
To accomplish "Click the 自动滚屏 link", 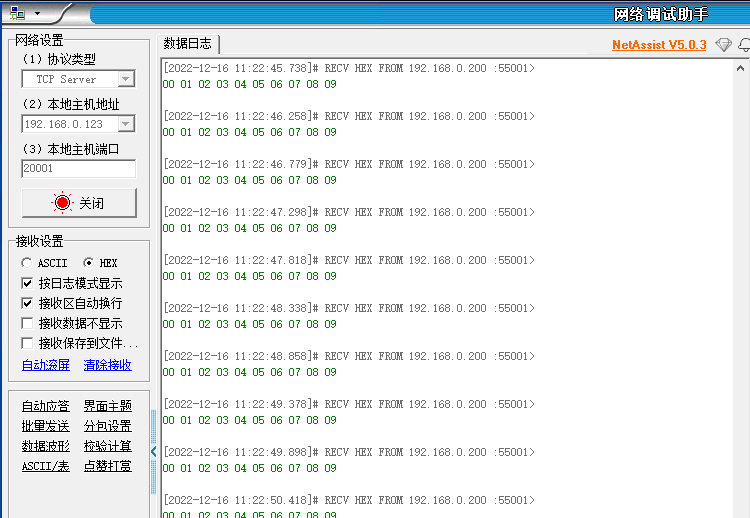I will tap(46, 365).
